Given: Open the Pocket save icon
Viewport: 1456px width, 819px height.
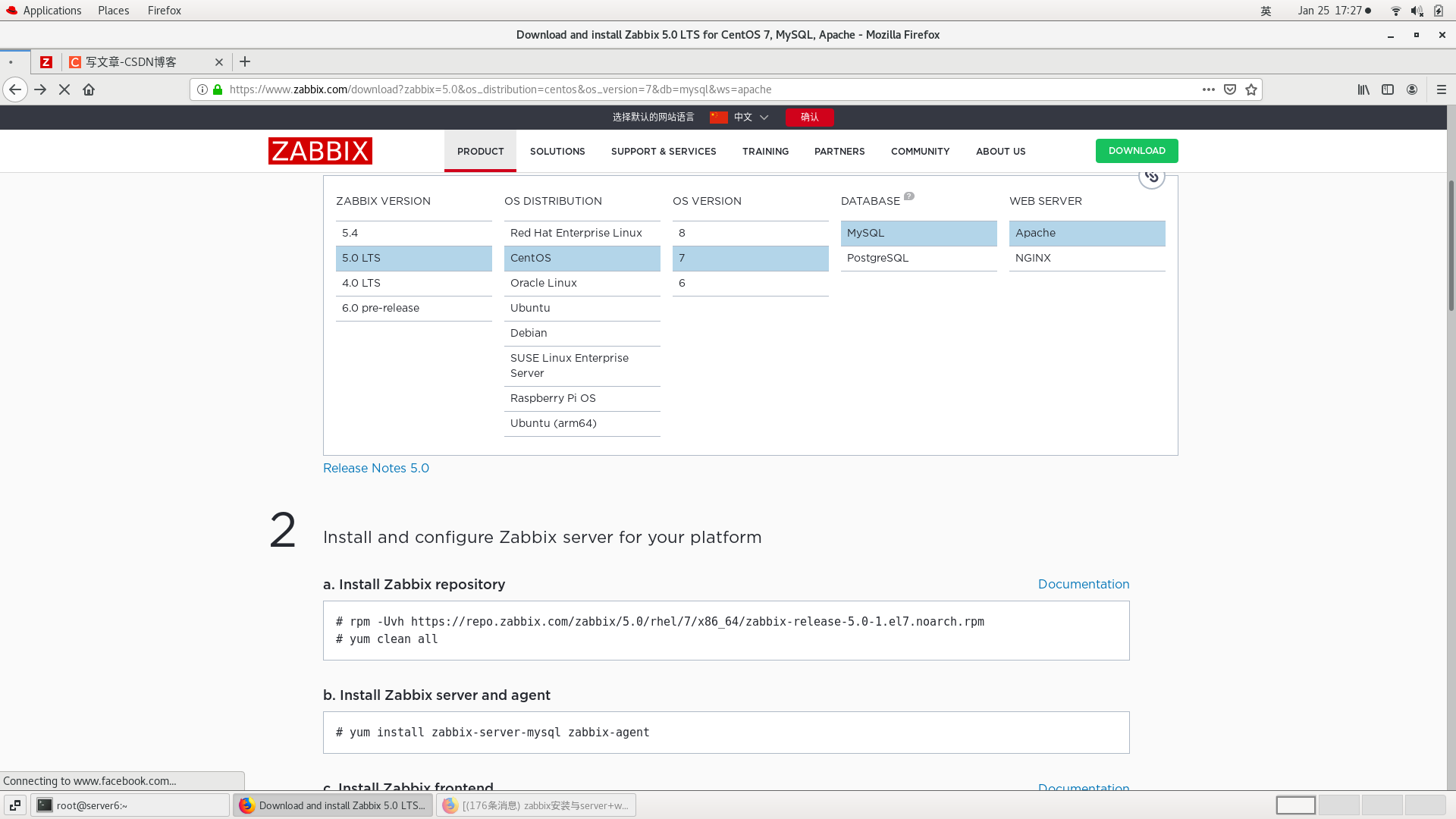Looking at the screenshot, I should tap(1230, 89).
